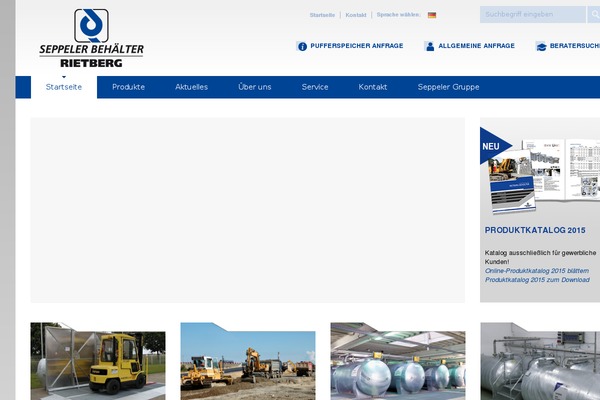Viewport: 600px width, 400px height.
Task: Open Online-Produktkatalog 2015 blättern link
Action: tap(537, 271)
